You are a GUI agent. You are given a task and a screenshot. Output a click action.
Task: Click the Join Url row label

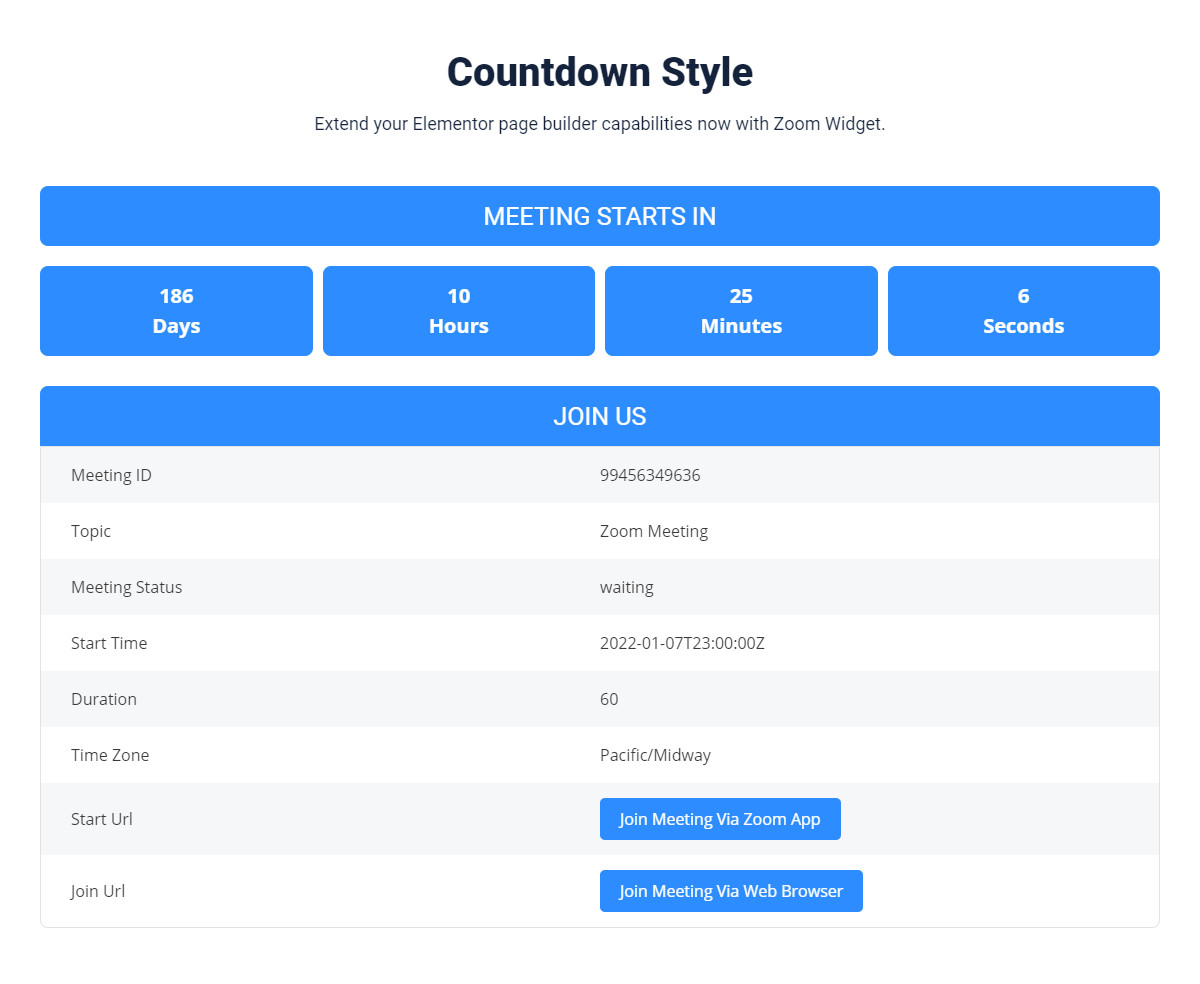coord(98,891)
